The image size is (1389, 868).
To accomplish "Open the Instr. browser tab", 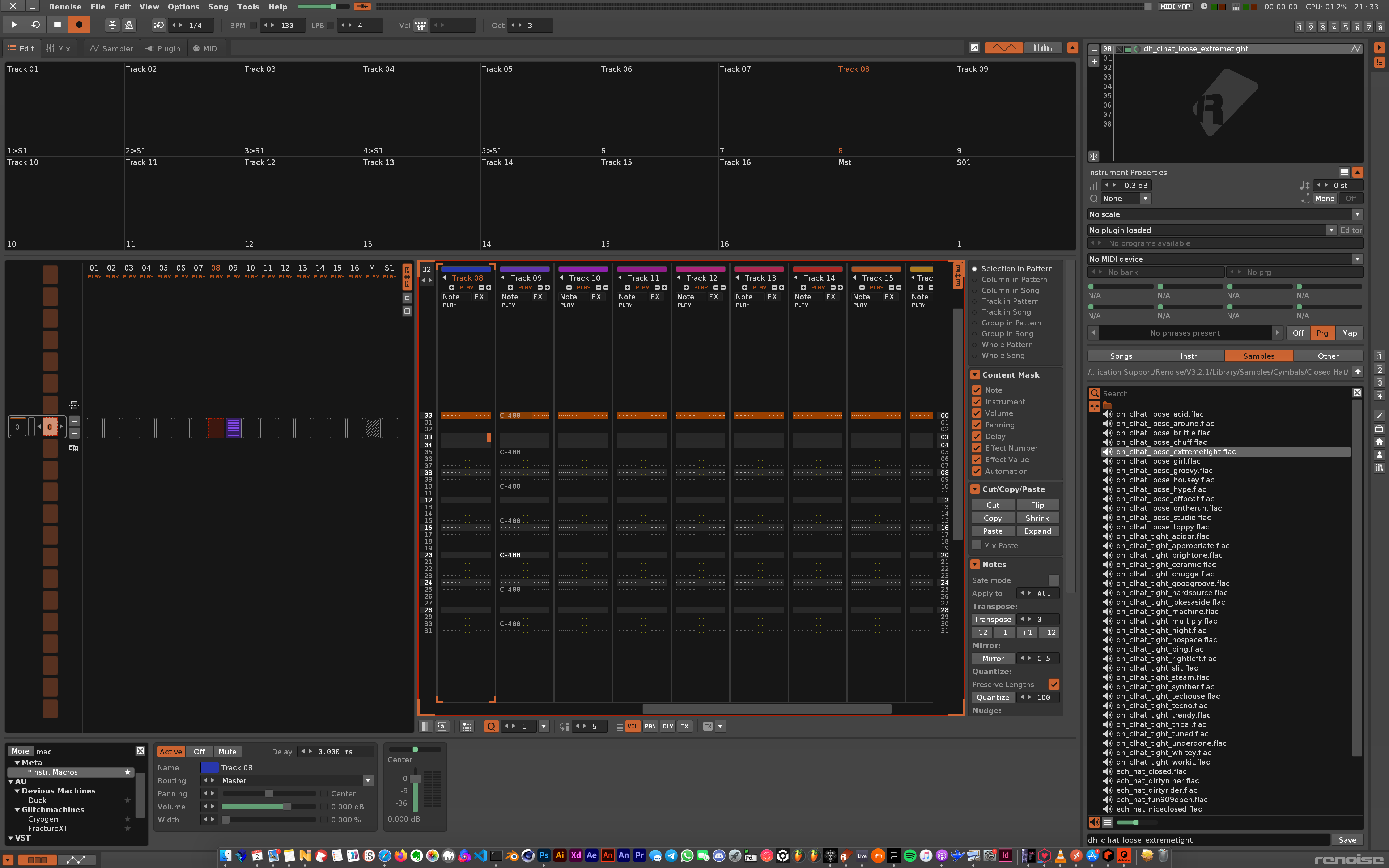I will (1189, 356).
